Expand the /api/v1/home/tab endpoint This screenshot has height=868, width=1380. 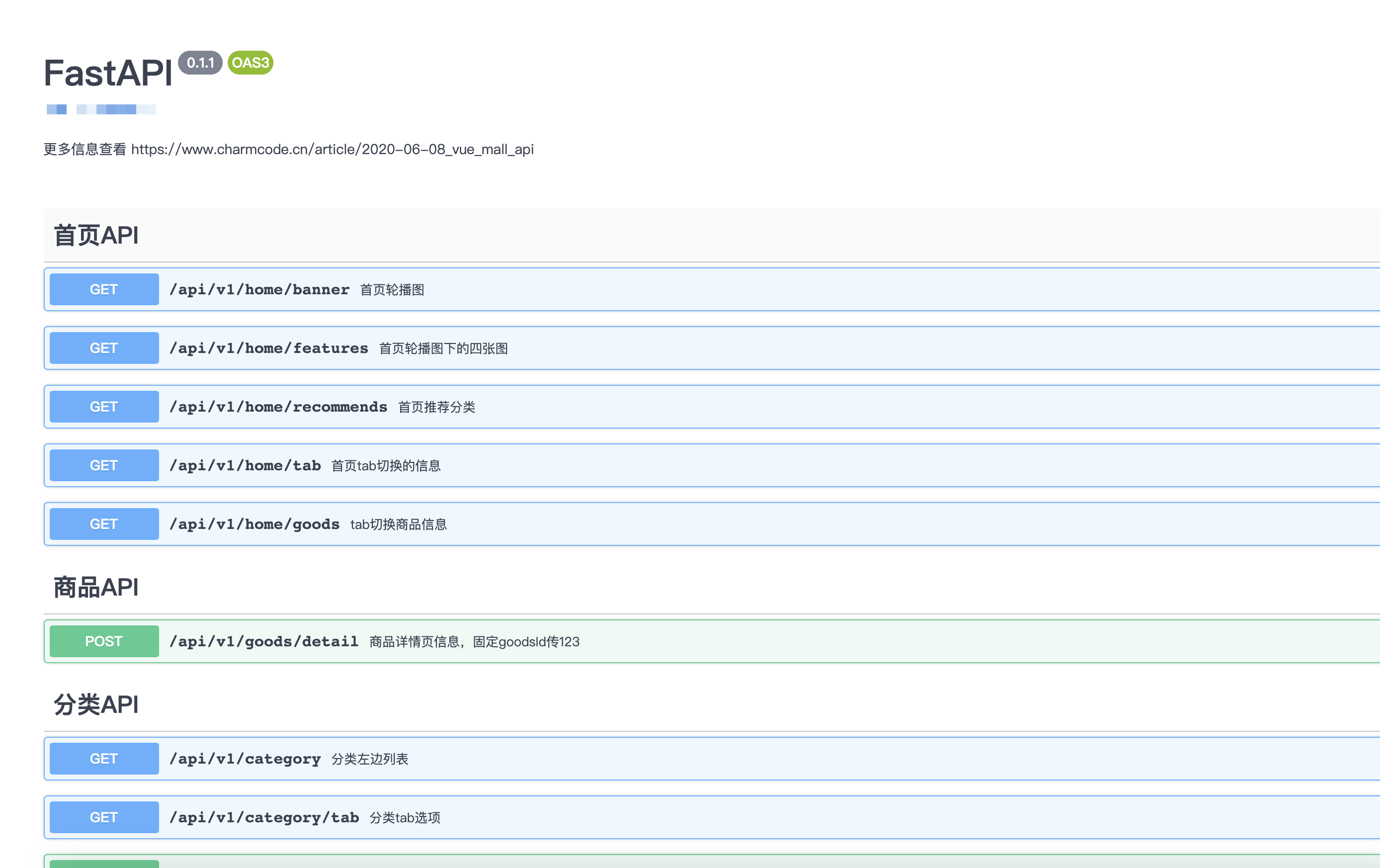(x=245, y=466)
